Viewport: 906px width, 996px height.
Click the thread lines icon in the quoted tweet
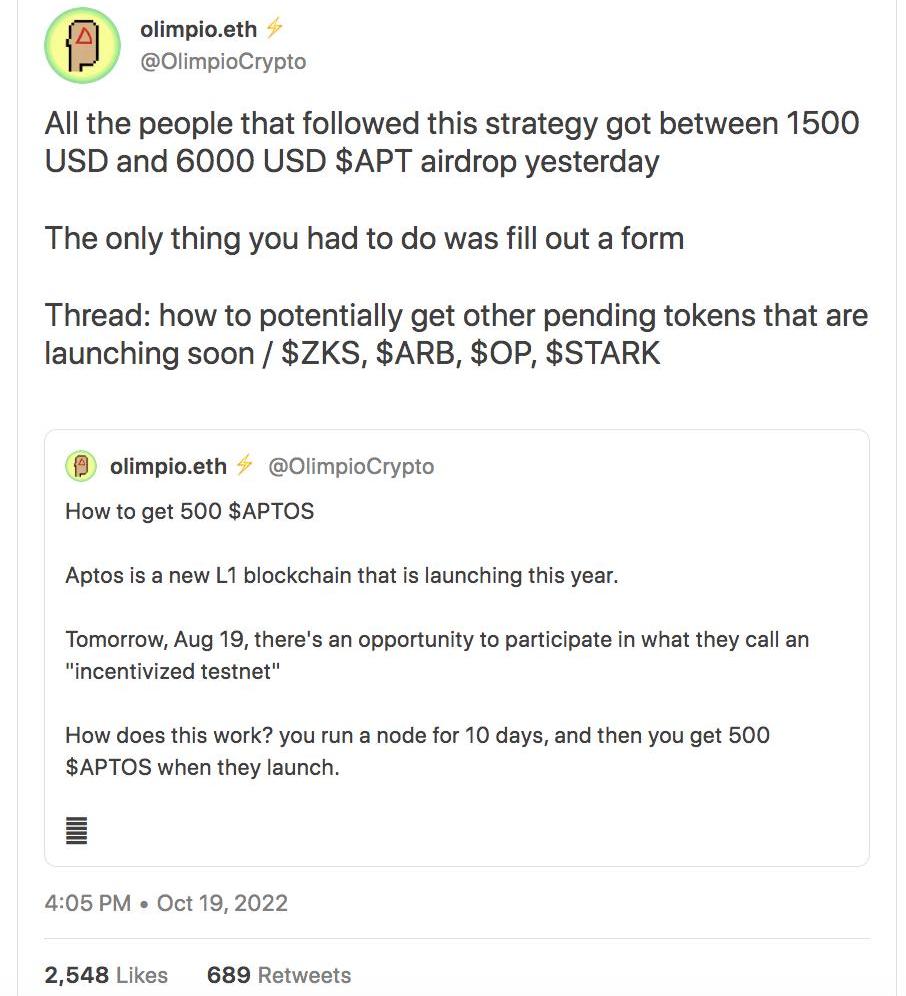(x=76, y=829)
